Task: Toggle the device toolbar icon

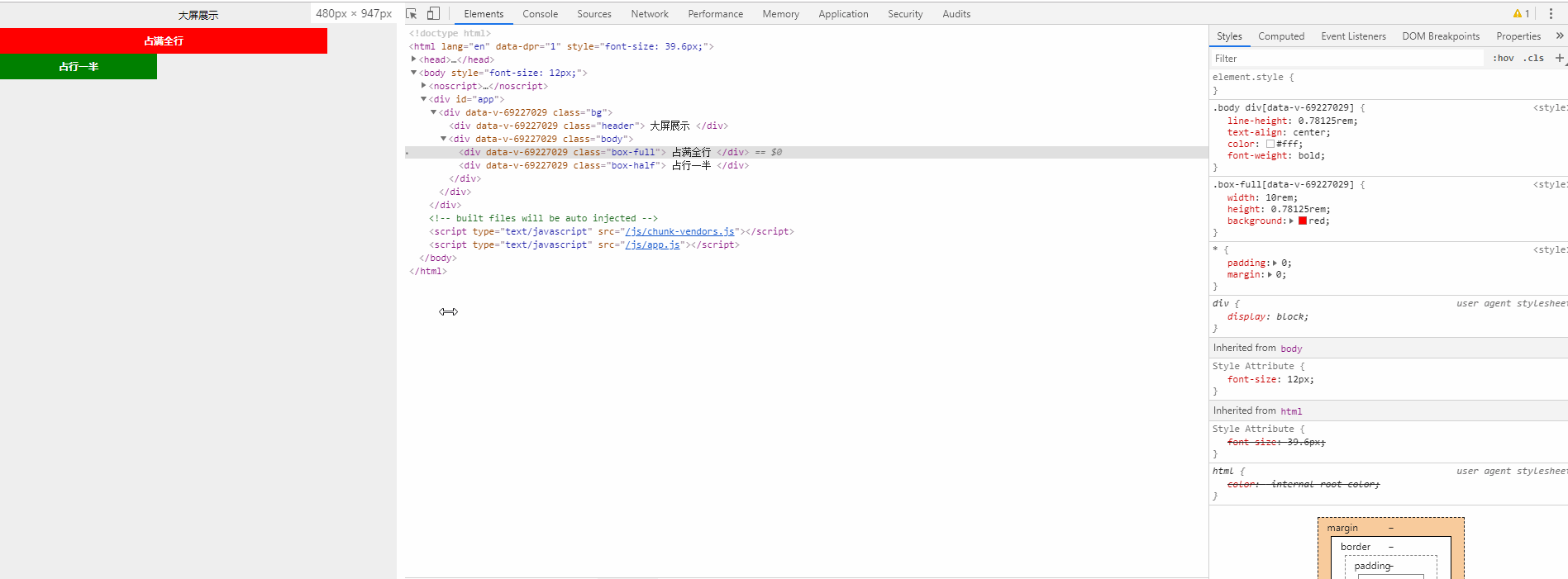Action: (433, 14)
